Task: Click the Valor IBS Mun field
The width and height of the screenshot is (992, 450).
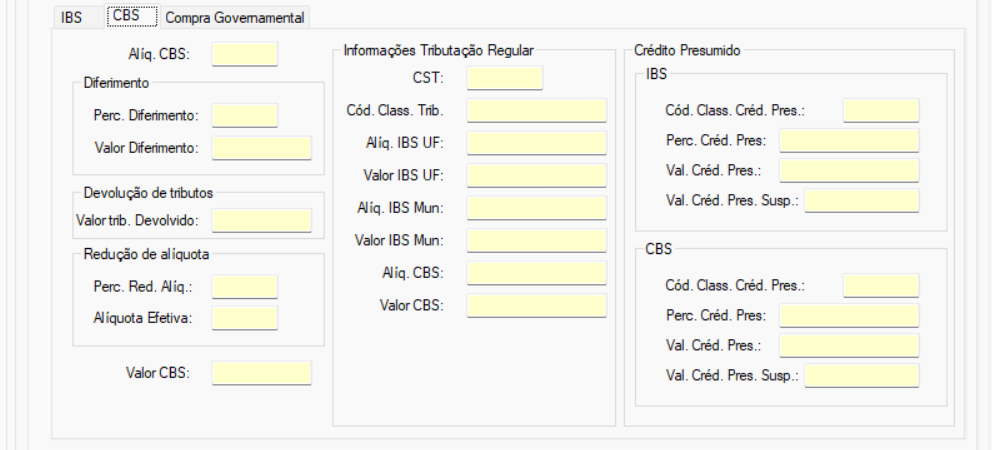Action: [x=536, y=240]
